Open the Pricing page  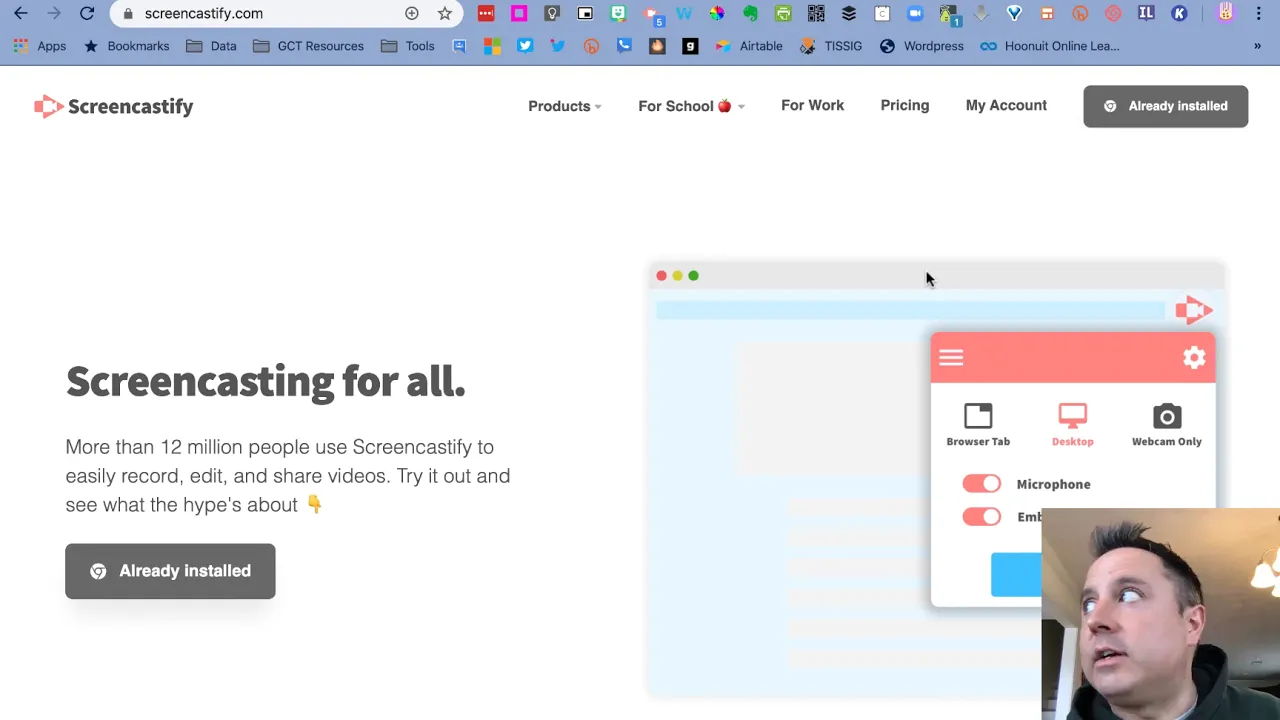(x=905, y=105)
